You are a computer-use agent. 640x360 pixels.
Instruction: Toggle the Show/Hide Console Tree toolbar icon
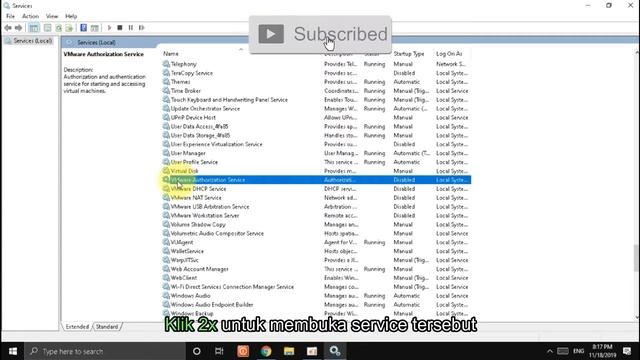point(34,28)
